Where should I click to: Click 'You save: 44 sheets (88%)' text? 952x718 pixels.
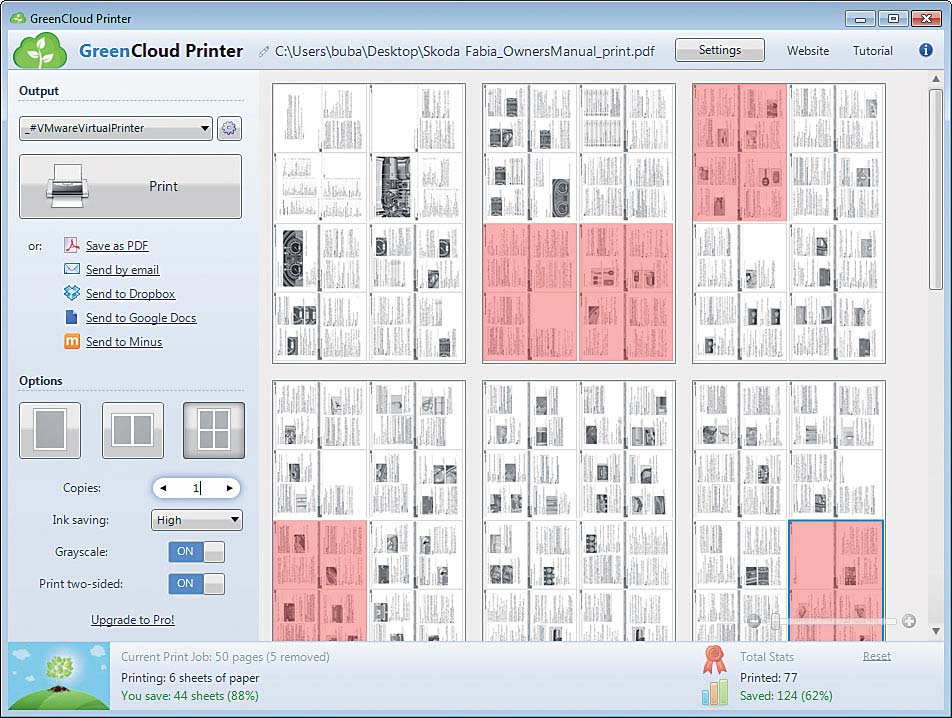click(x=189, y=696)
